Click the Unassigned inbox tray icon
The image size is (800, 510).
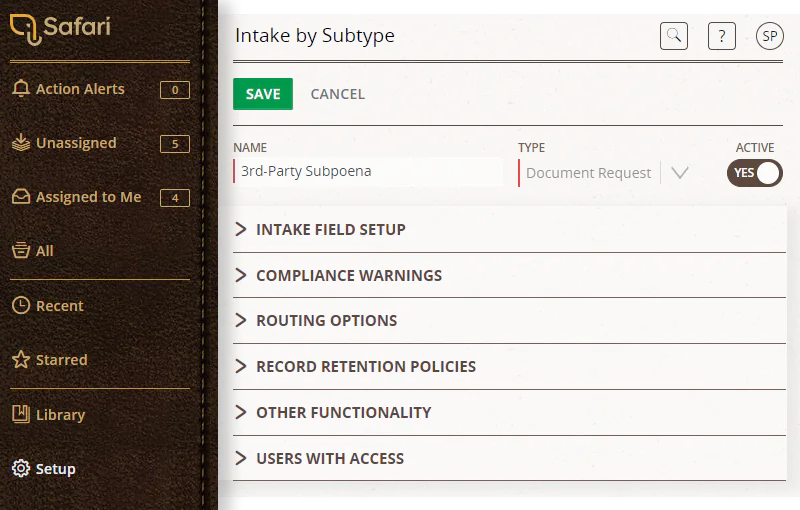[x=21, y=143]
